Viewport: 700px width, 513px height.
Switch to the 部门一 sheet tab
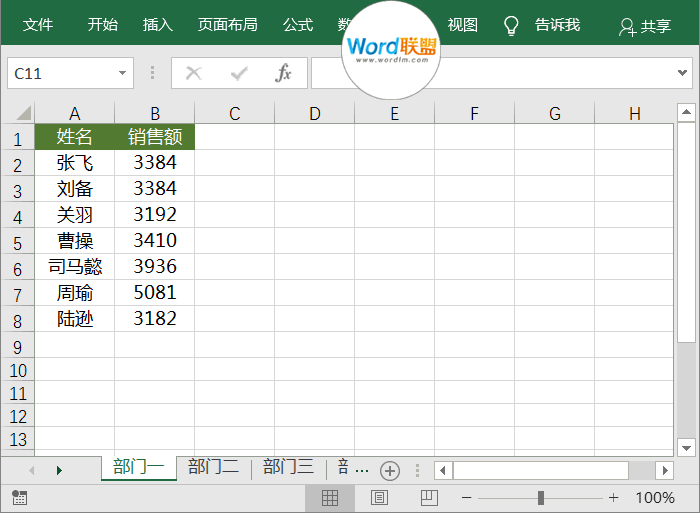point(139,468)
